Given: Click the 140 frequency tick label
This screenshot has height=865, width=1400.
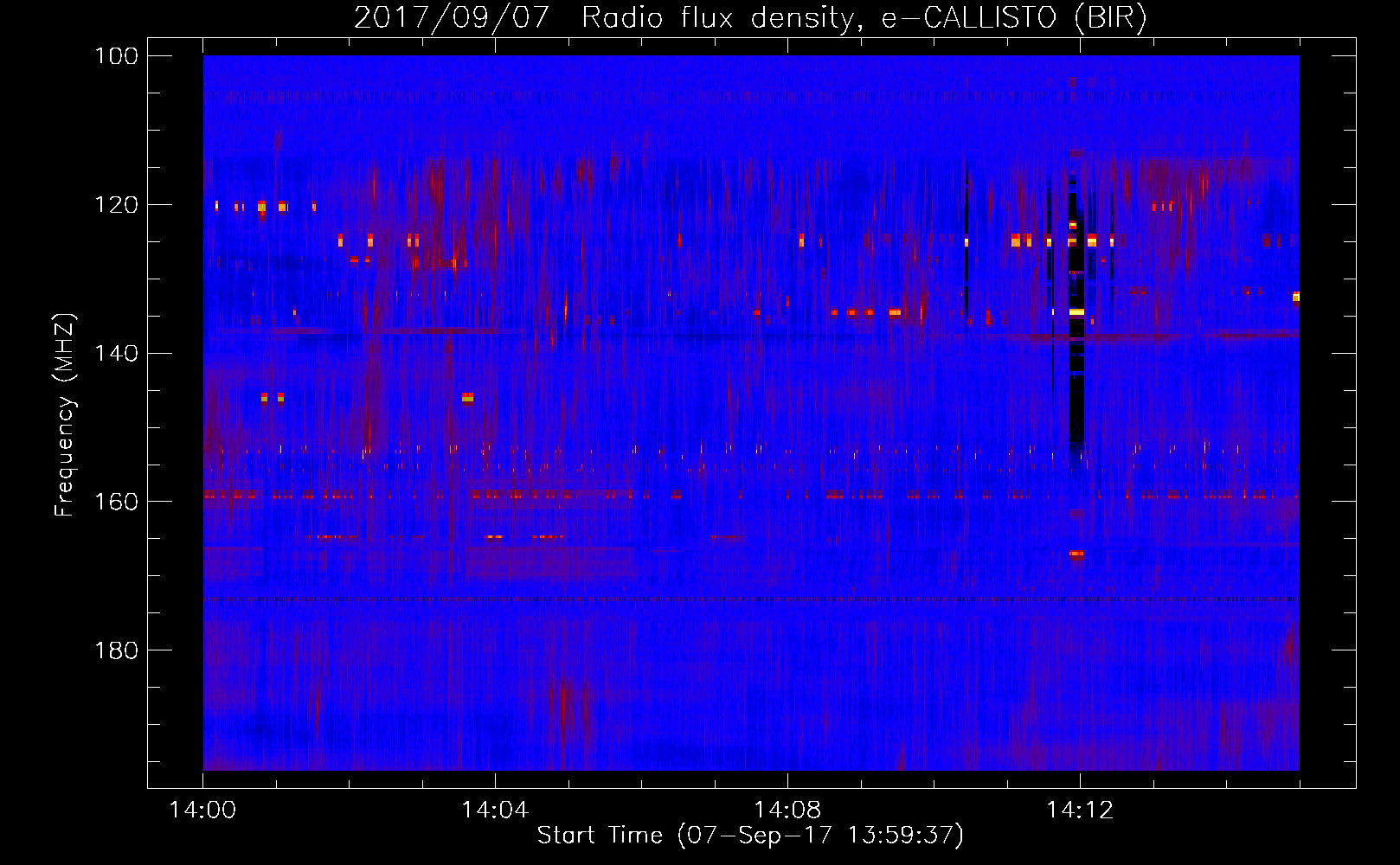Looking at the screenshot, I should (116, 353).
